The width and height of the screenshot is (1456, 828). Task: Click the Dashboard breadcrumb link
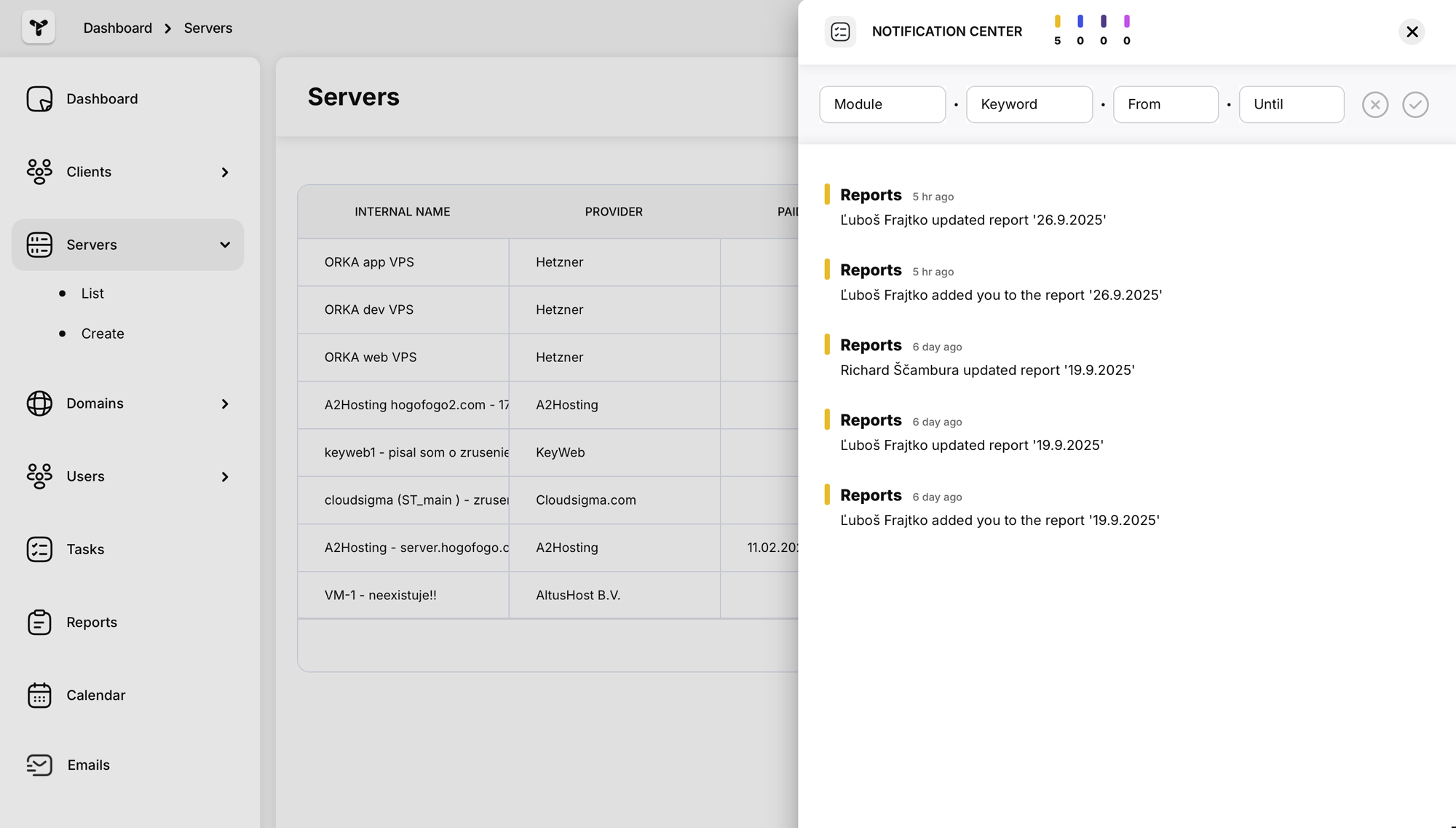(117, 28)
